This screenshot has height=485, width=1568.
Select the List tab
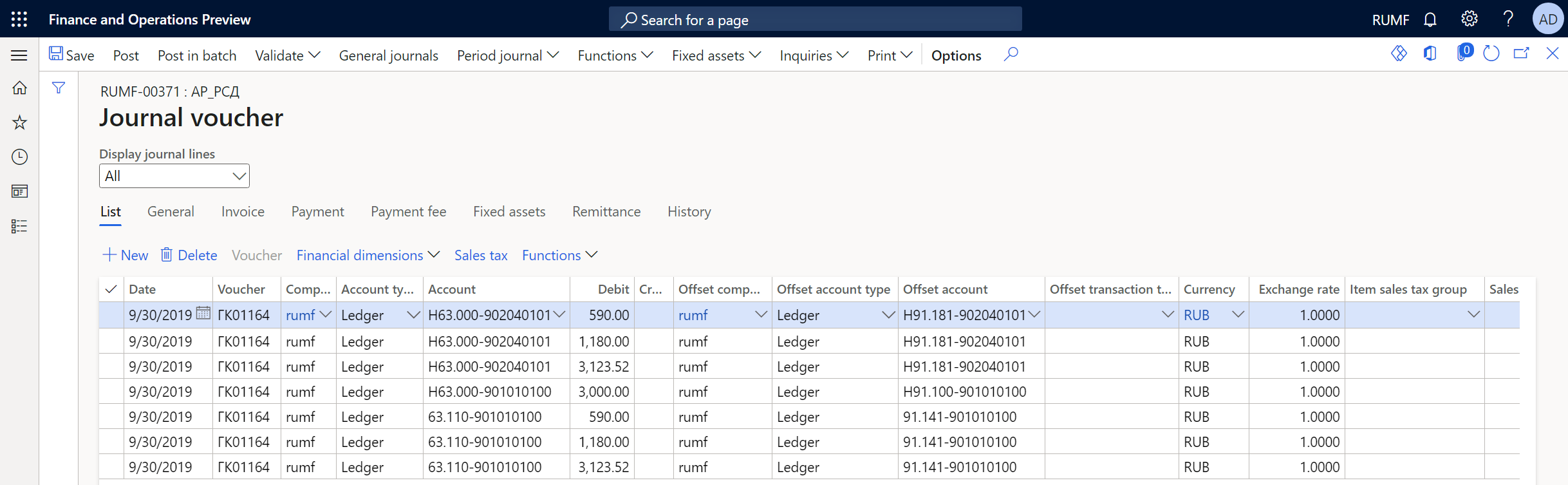(111, 212)
